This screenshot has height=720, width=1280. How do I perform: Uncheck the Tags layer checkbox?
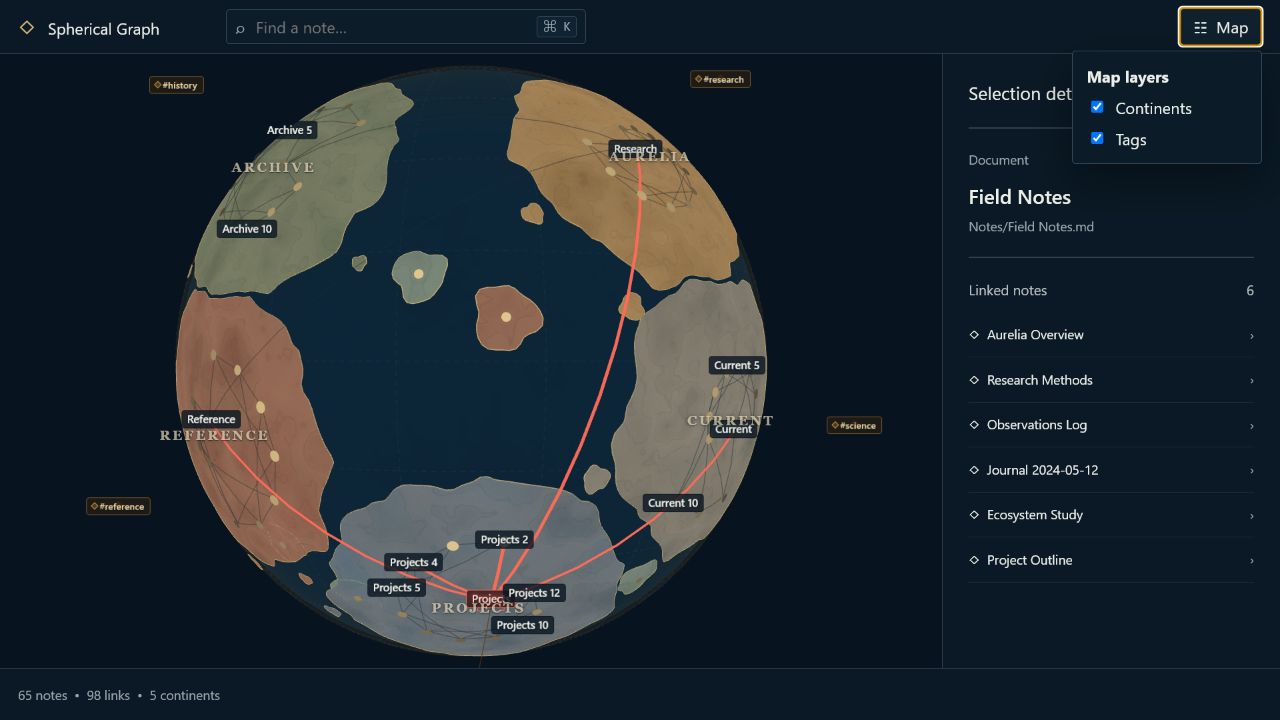(x=1097, y=138)
